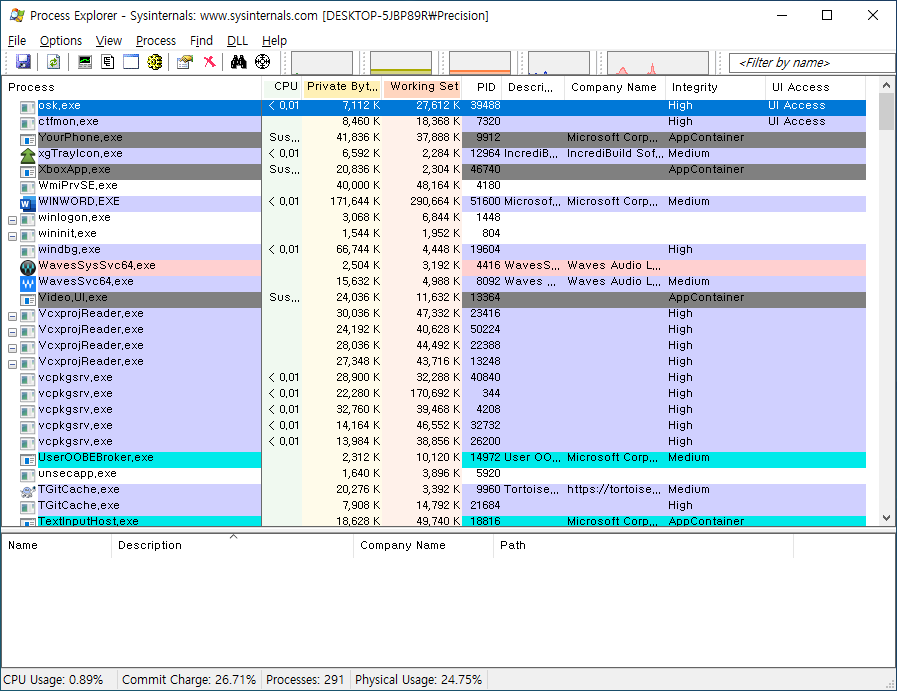Sort by the Process column header

coord(132,87)
